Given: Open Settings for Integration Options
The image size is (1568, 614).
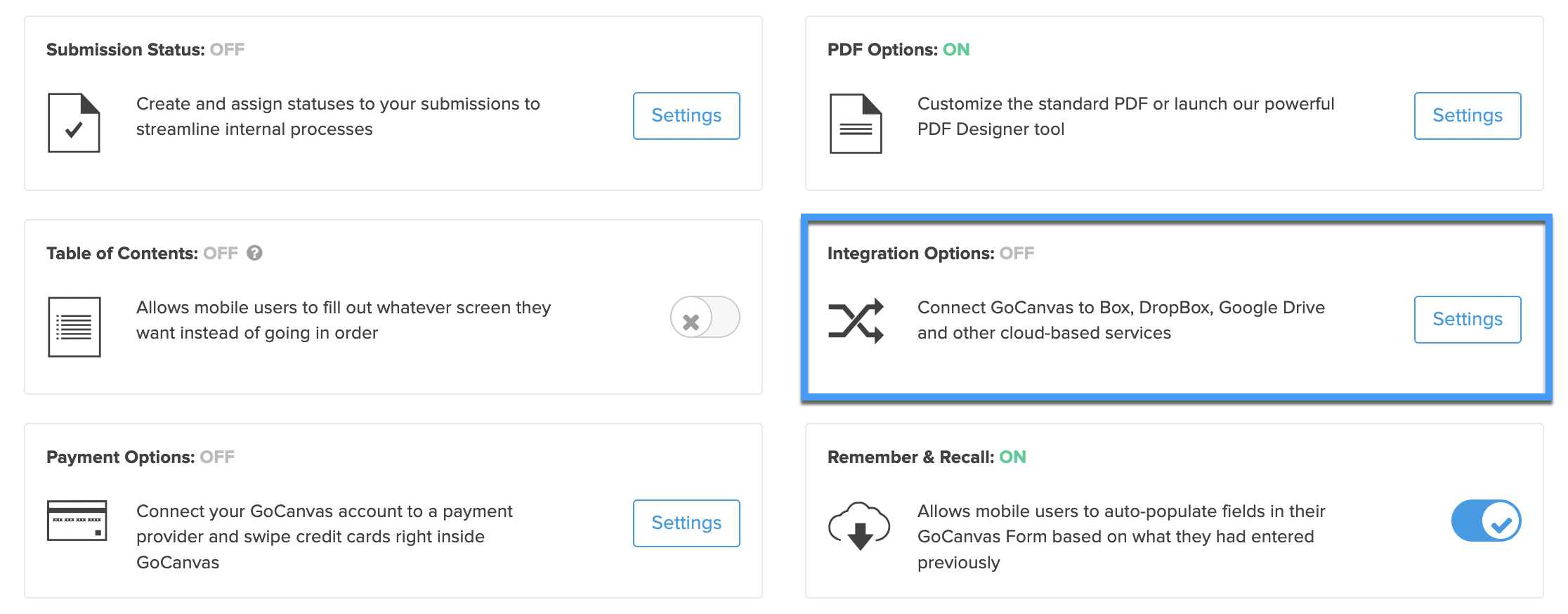Looking at the screenshot, I should coord(1468,320).
